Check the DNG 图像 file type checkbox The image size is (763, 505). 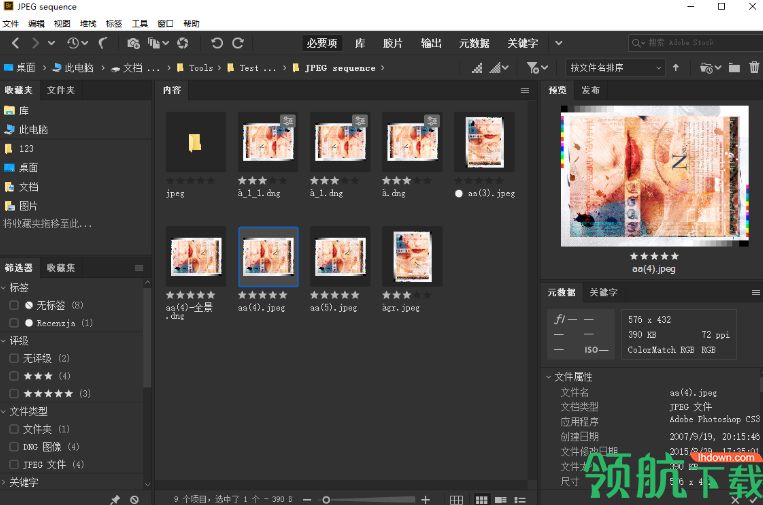coord(14,447)
